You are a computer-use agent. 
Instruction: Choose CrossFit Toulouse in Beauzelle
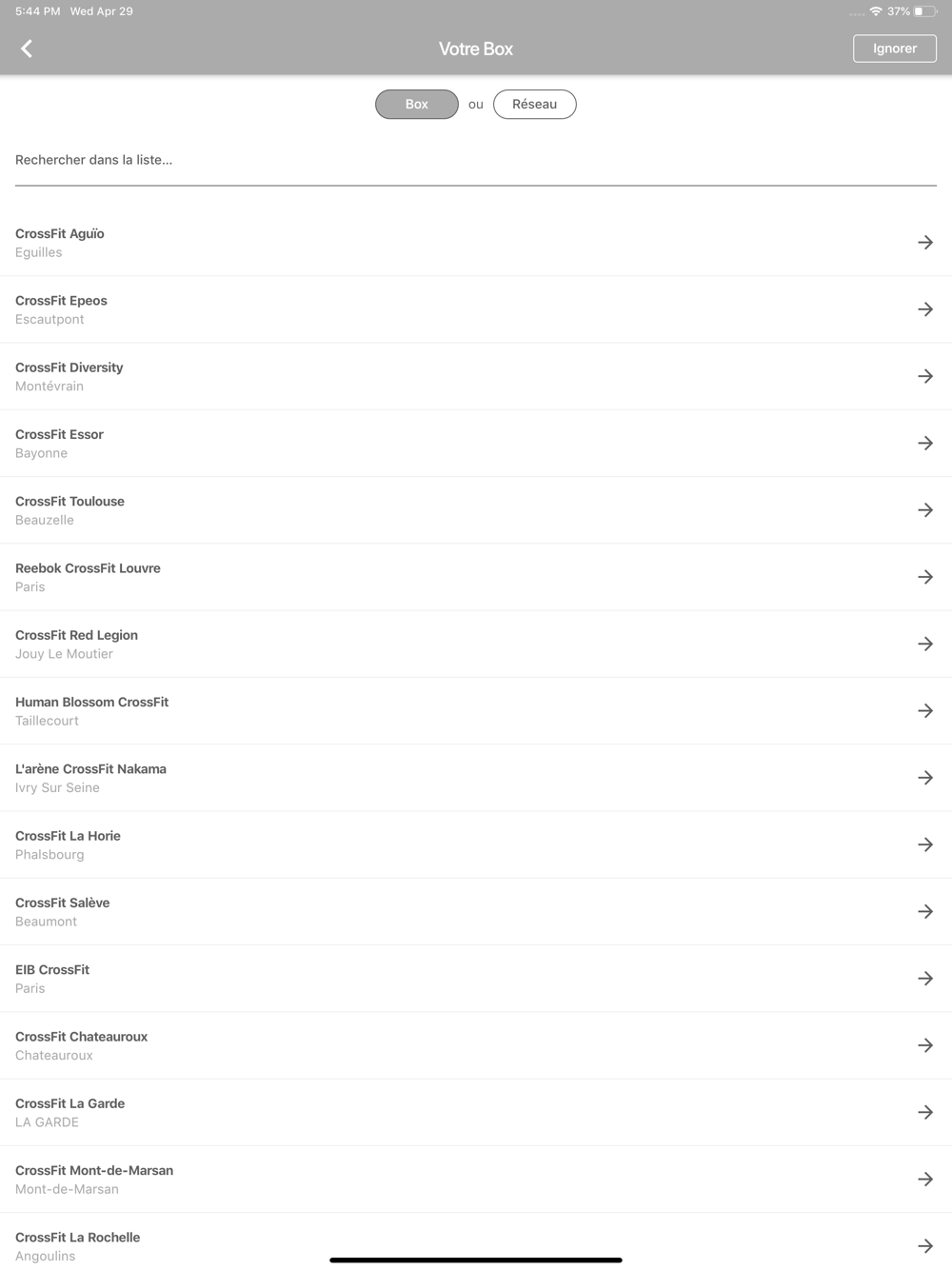[476, 510]
